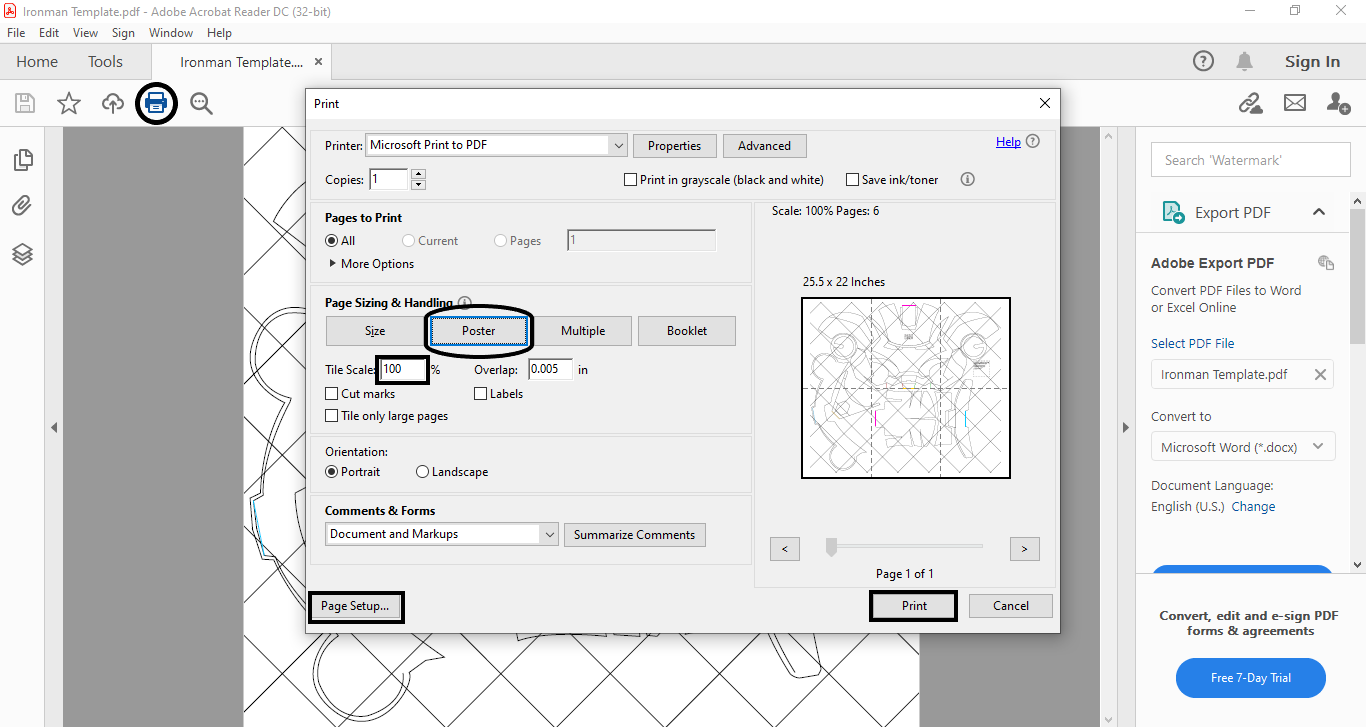Click the printer Properties button
The width and height of the screenshot is (1366, 727).
(x=674, y=146)
